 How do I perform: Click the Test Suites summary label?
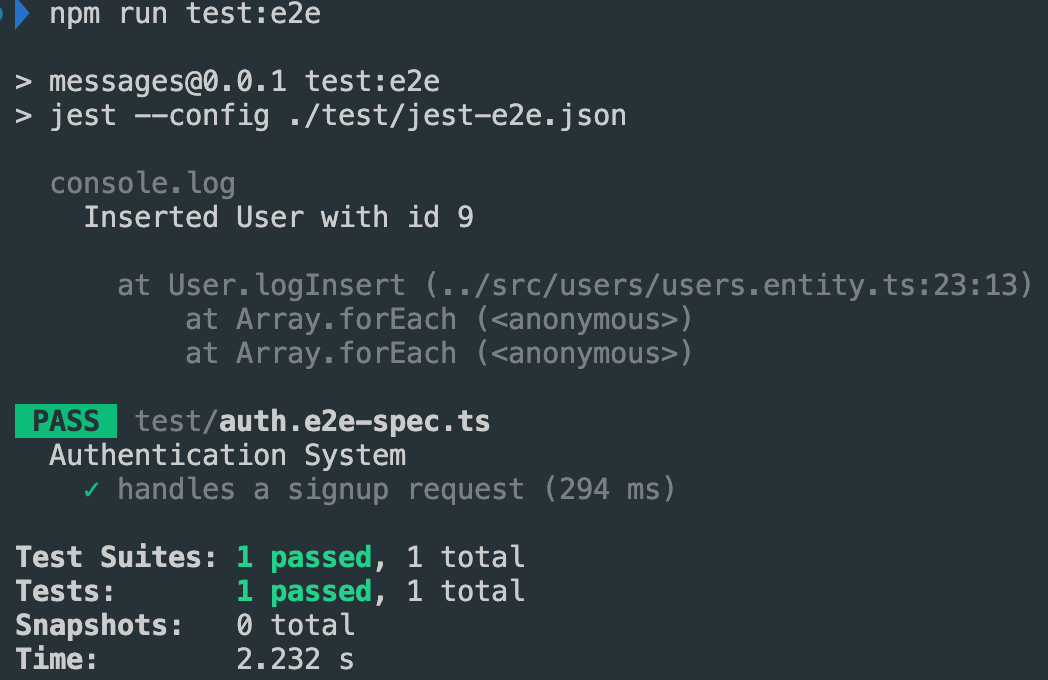click(x=116, y=557)
